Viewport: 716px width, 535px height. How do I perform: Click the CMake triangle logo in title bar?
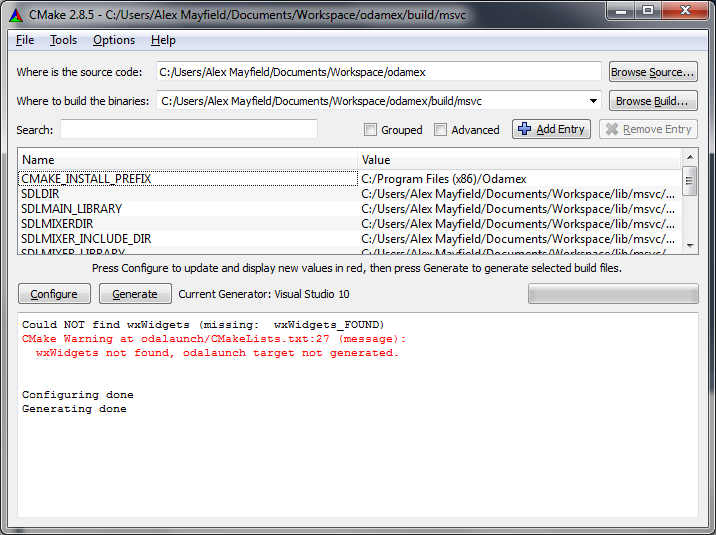(16, 15)
